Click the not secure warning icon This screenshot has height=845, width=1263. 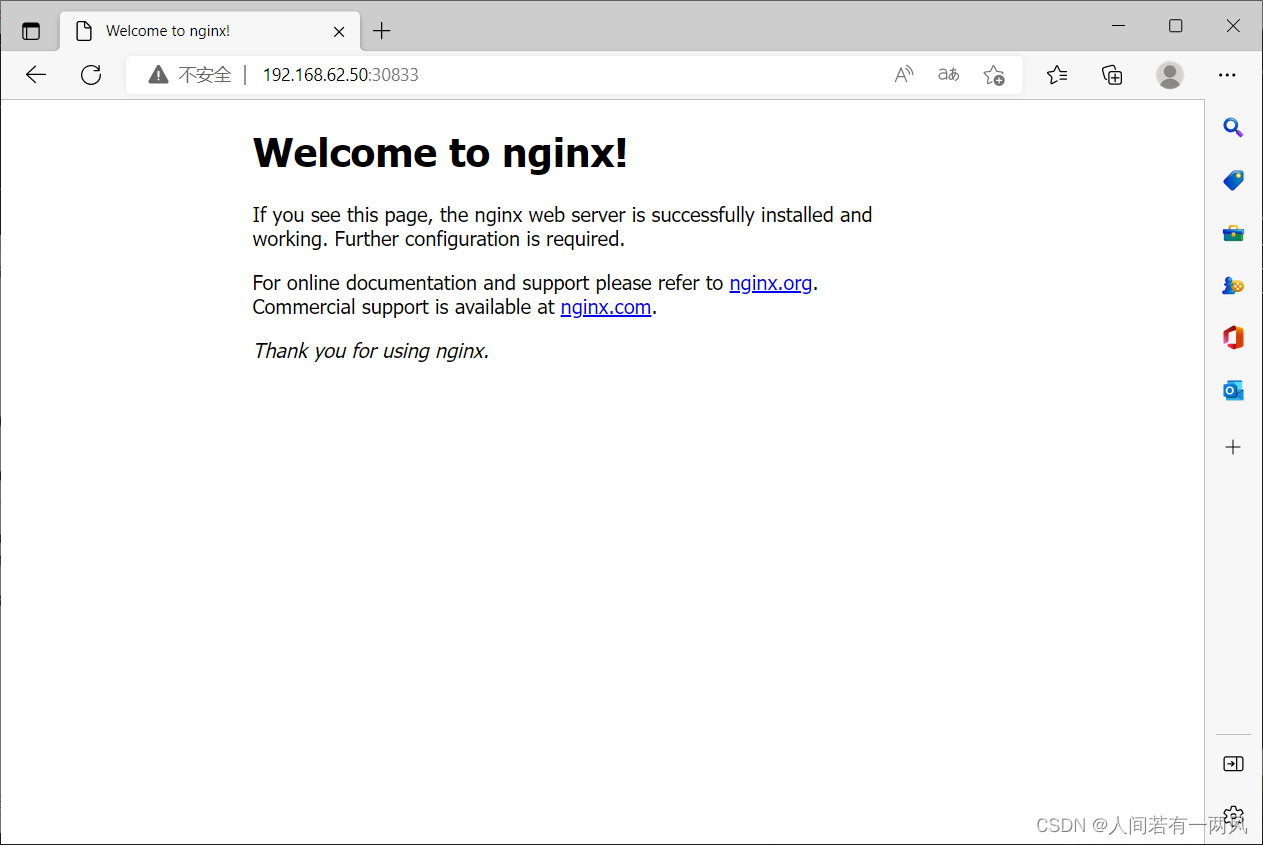point(158,74)
